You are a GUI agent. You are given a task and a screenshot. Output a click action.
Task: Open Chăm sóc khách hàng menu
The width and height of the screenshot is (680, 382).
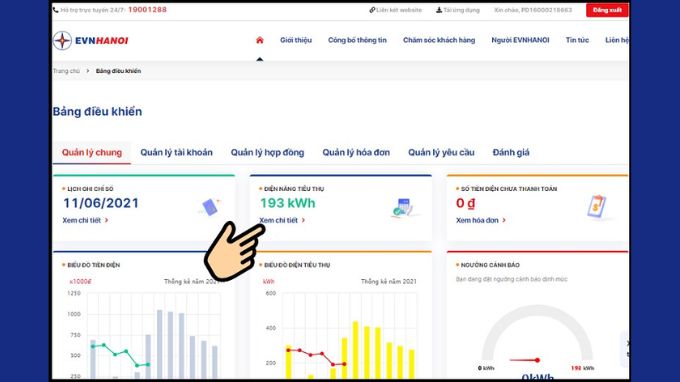click(439, 40)
